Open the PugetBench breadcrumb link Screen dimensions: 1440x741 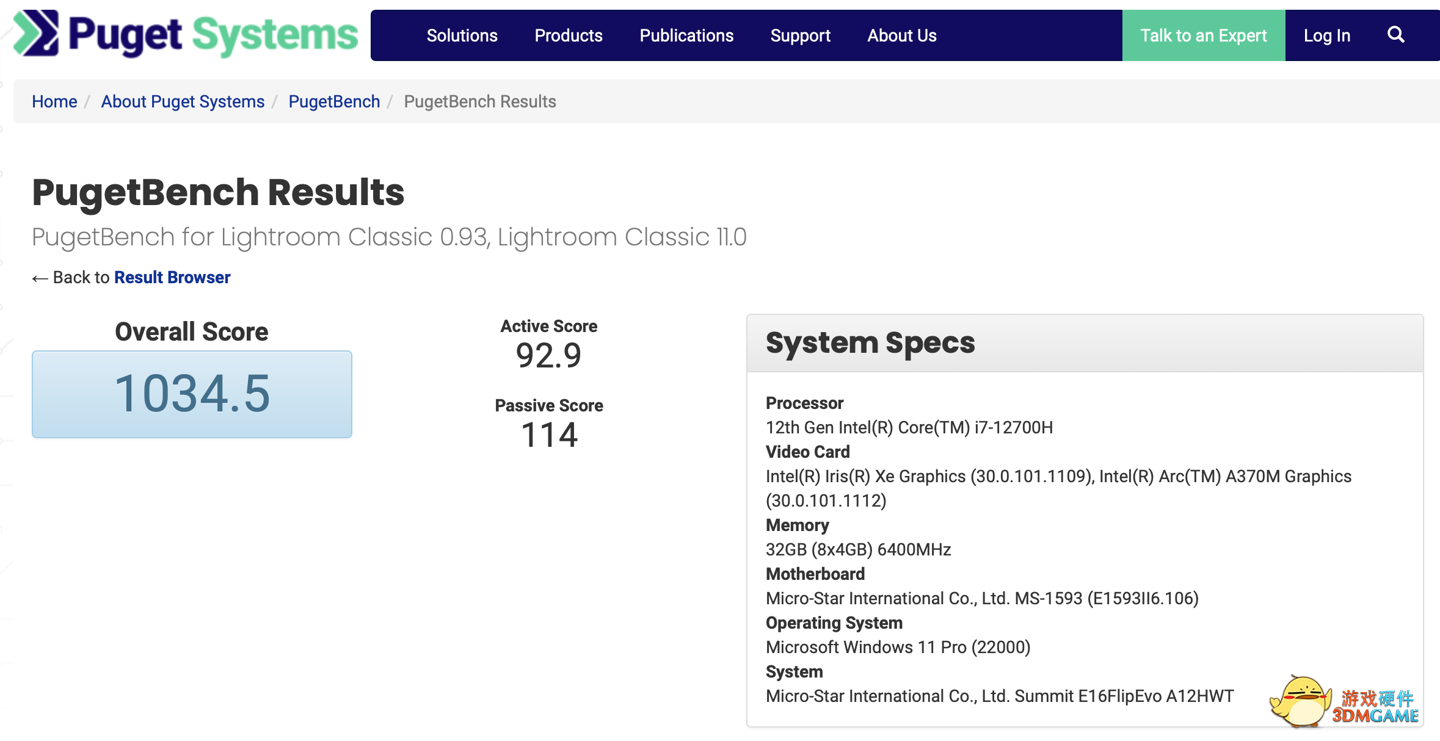click(x=334, y=102)
